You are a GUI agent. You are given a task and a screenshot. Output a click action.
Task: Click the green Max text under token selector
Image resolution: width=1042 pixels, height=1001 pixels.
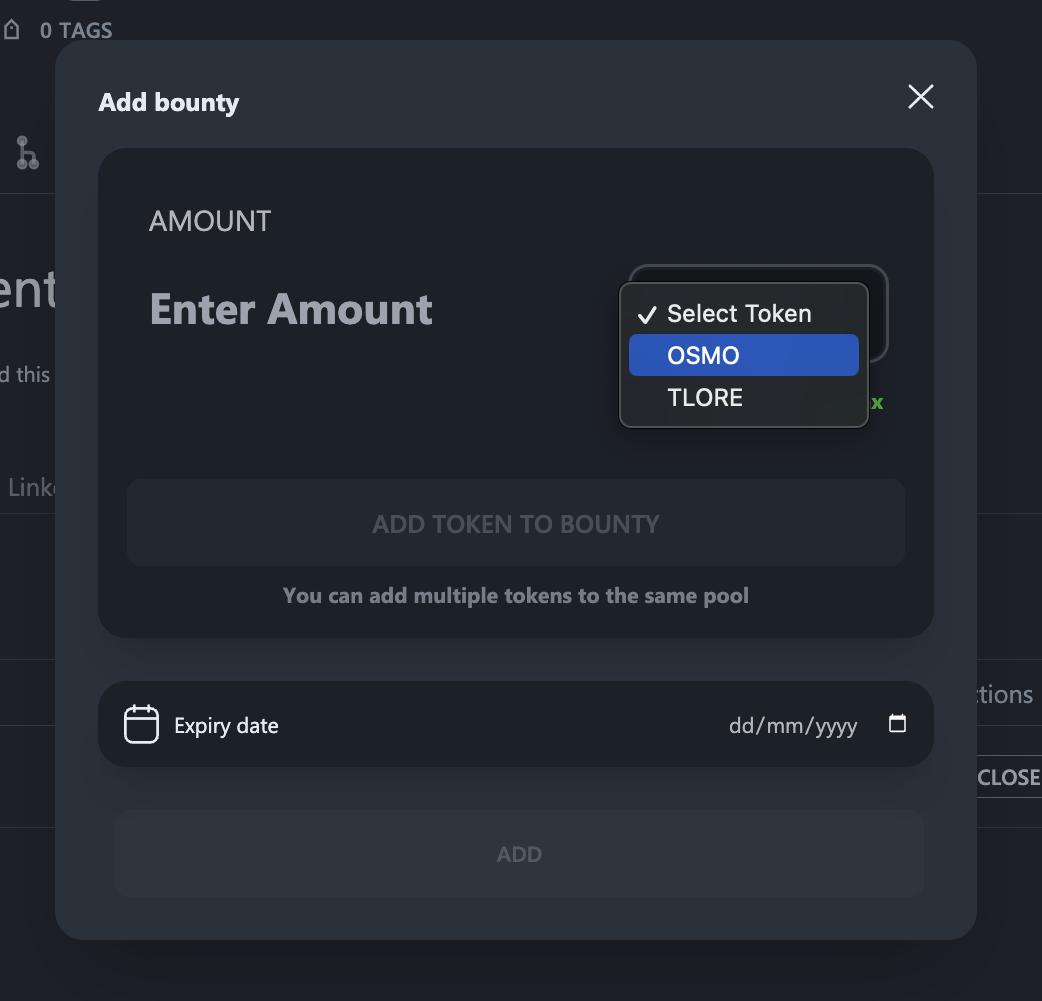click(877, 403)
